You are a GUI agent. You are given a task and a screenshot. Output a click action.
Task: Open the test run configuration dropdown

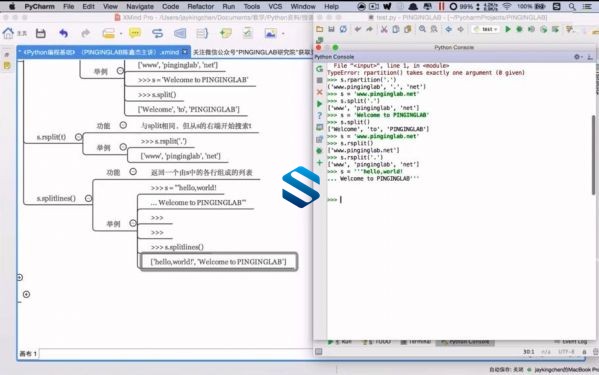point(486,29)
